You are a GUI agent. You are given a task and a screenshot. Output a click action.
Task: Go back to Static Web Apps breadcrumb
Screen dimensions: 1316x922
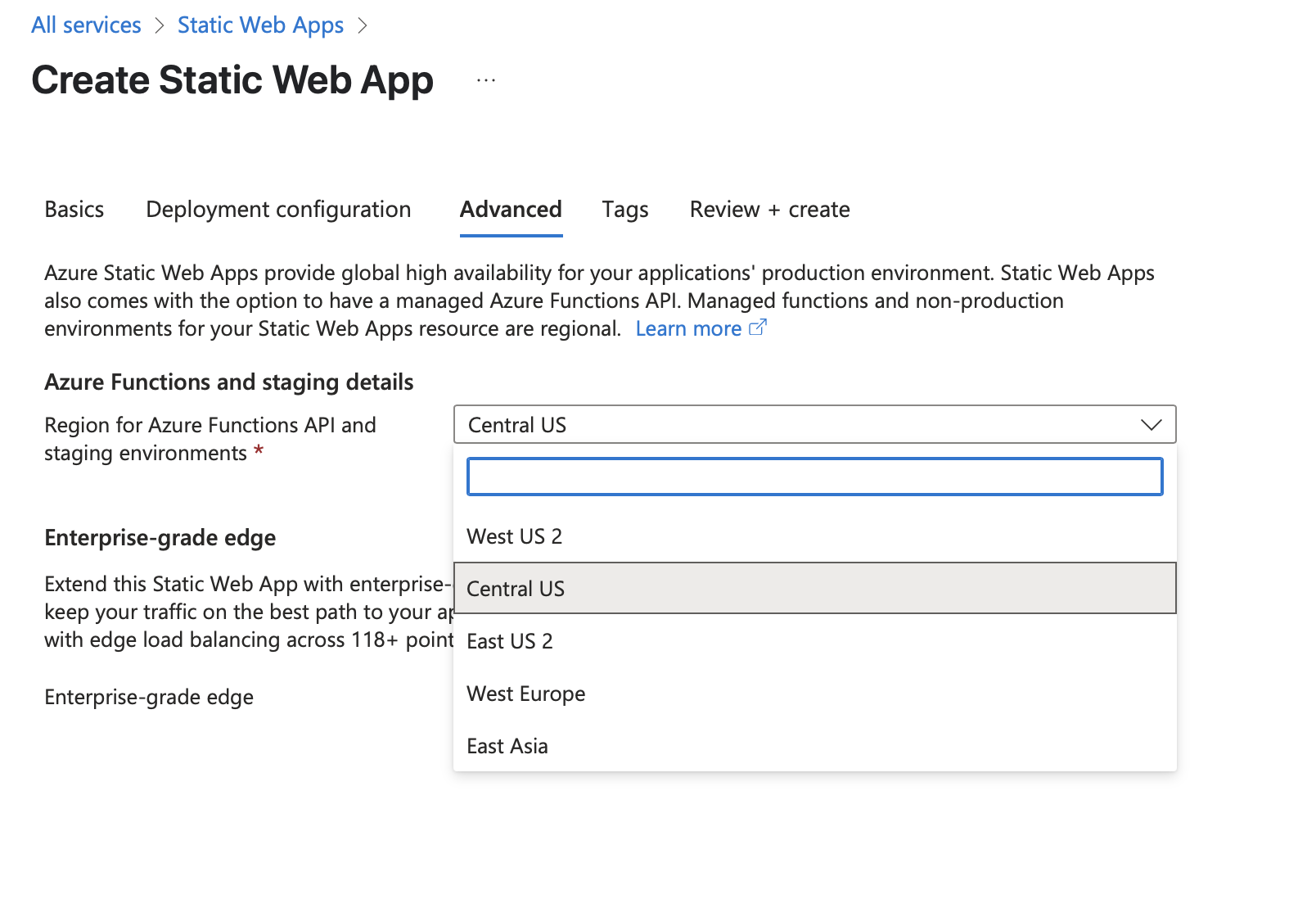pyautogui.click(x=260, y=25)
